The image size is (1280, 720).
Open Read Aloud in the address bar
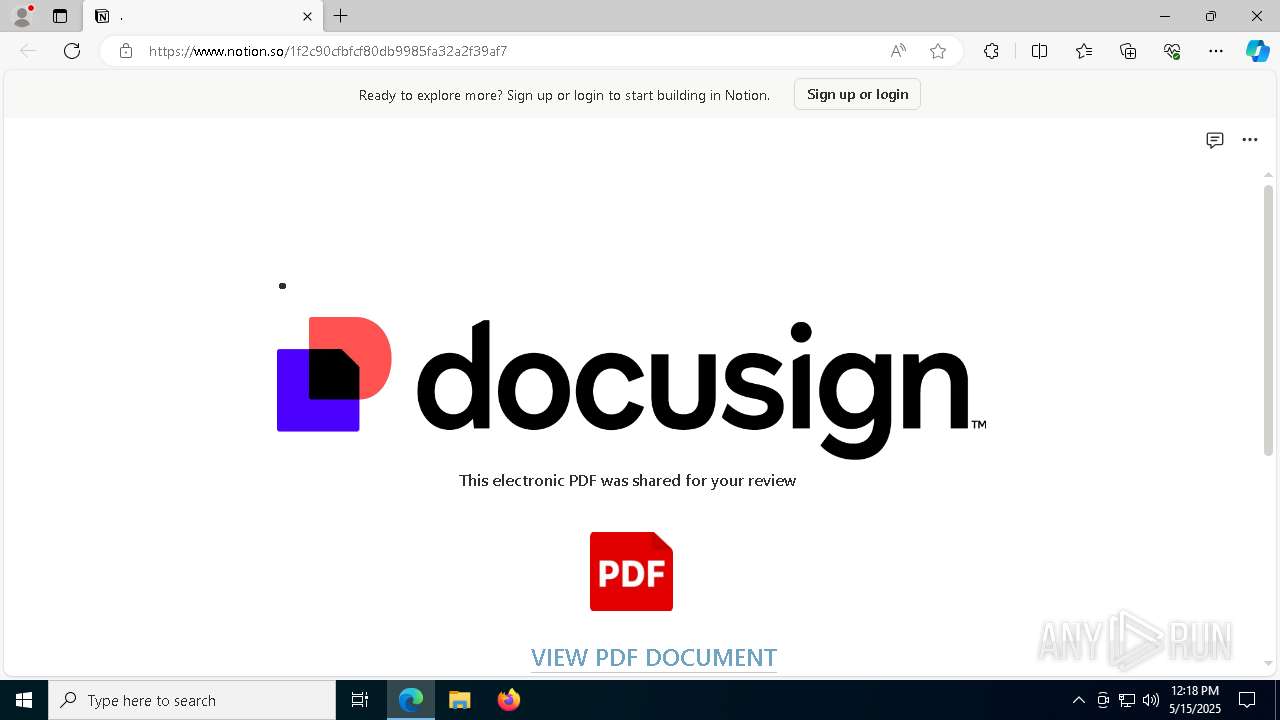point(898,51)
